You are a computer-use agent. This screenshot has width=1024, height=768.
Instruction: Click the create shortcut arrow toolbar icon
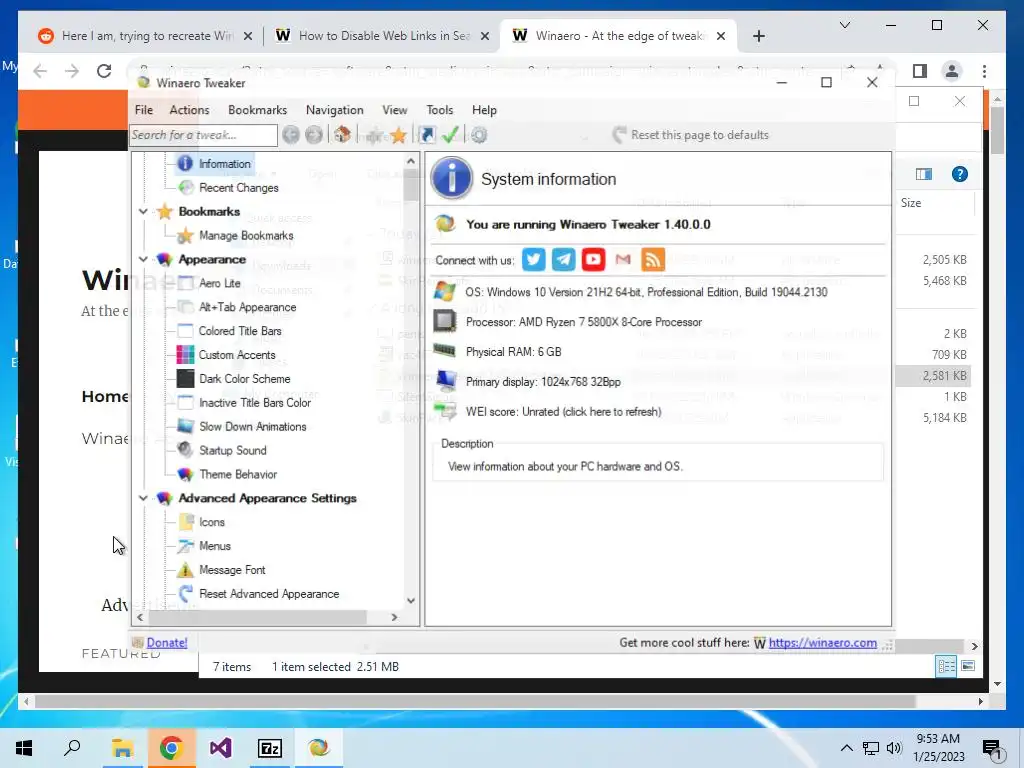pos(427,135)
